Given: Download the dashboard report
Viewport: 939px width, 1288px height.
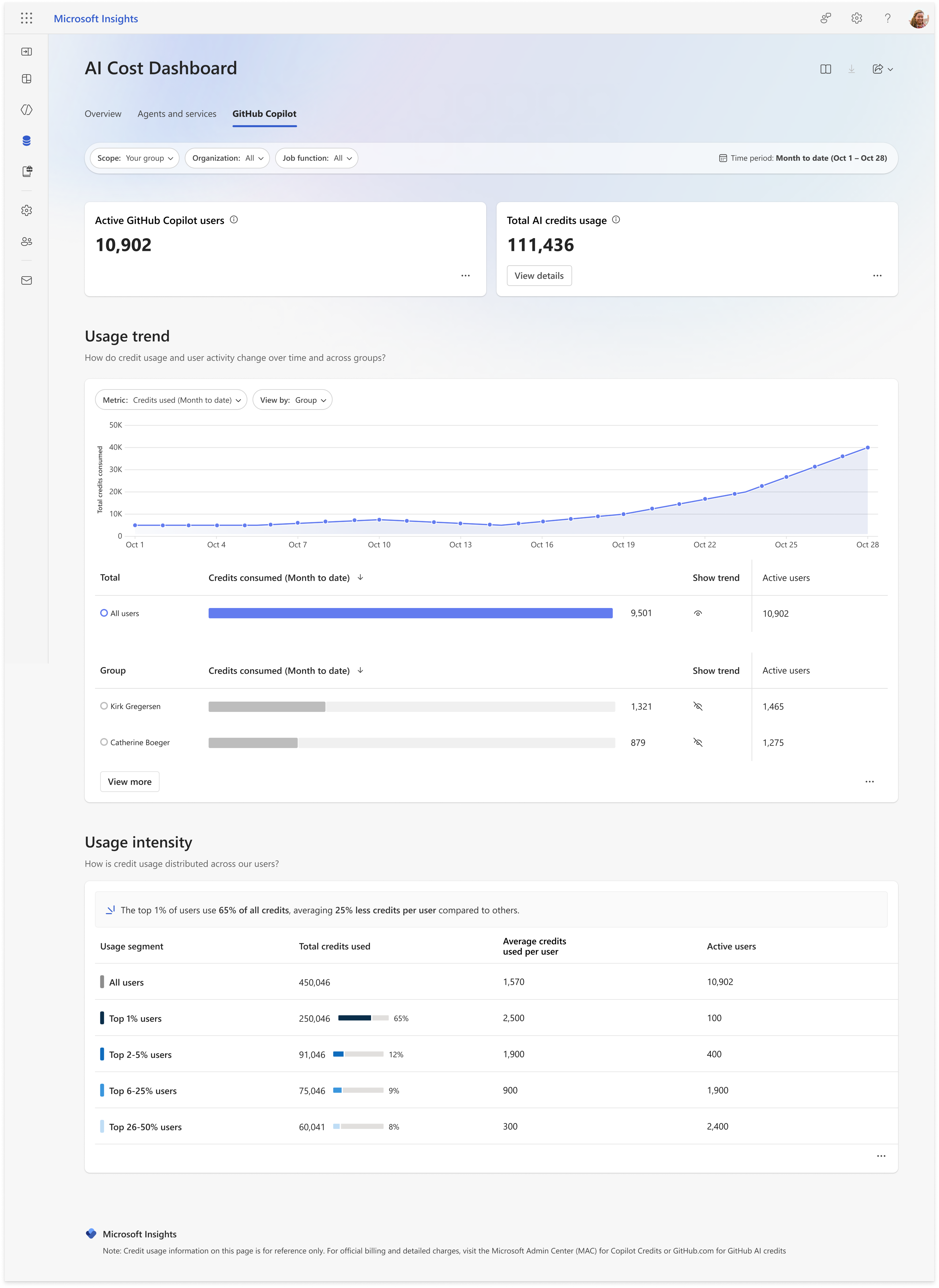Looking at the screenshot, I should [x=851, y=69].
